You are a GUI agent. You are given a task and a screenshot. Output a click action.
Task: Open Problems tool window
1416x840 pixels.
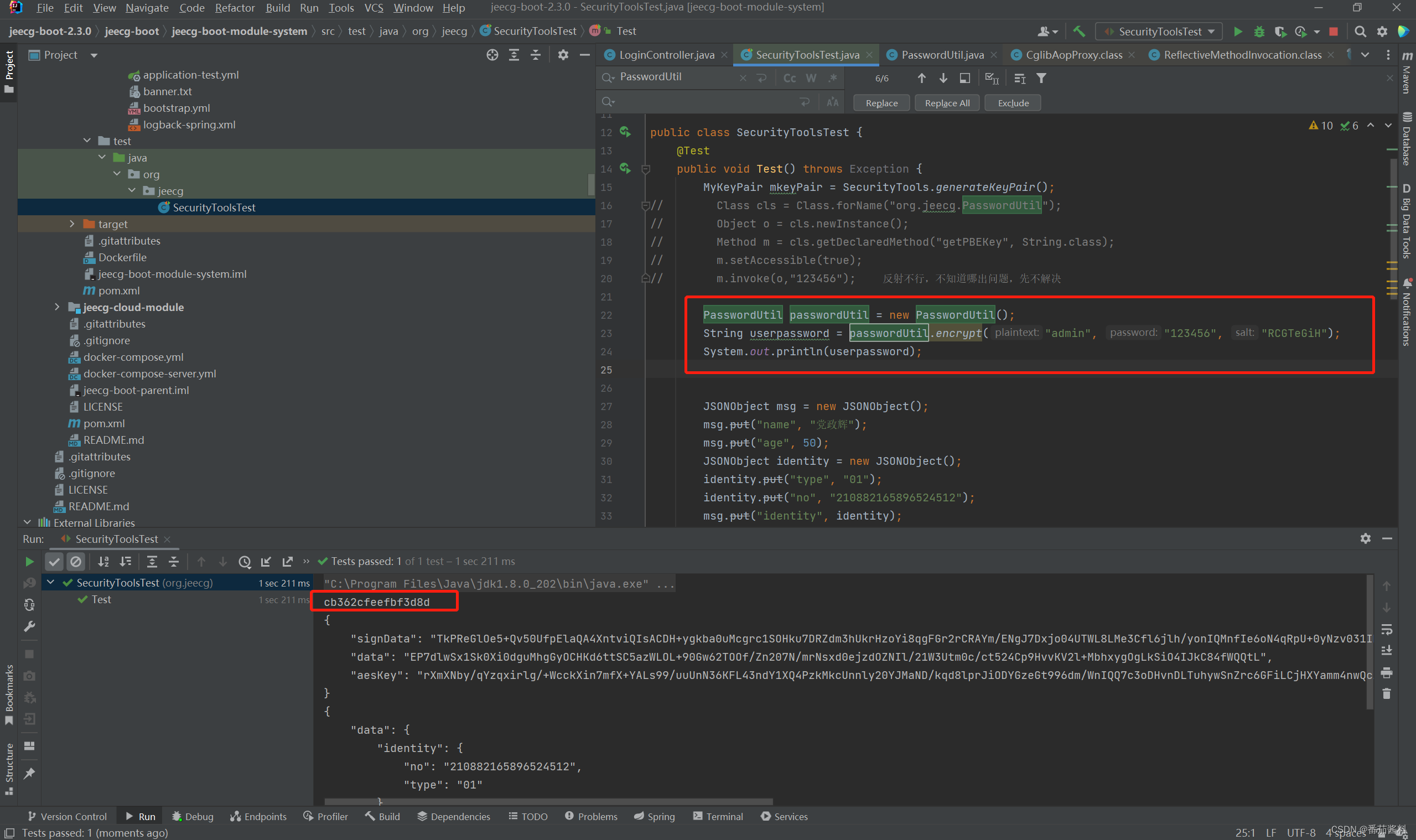[591, 816]
